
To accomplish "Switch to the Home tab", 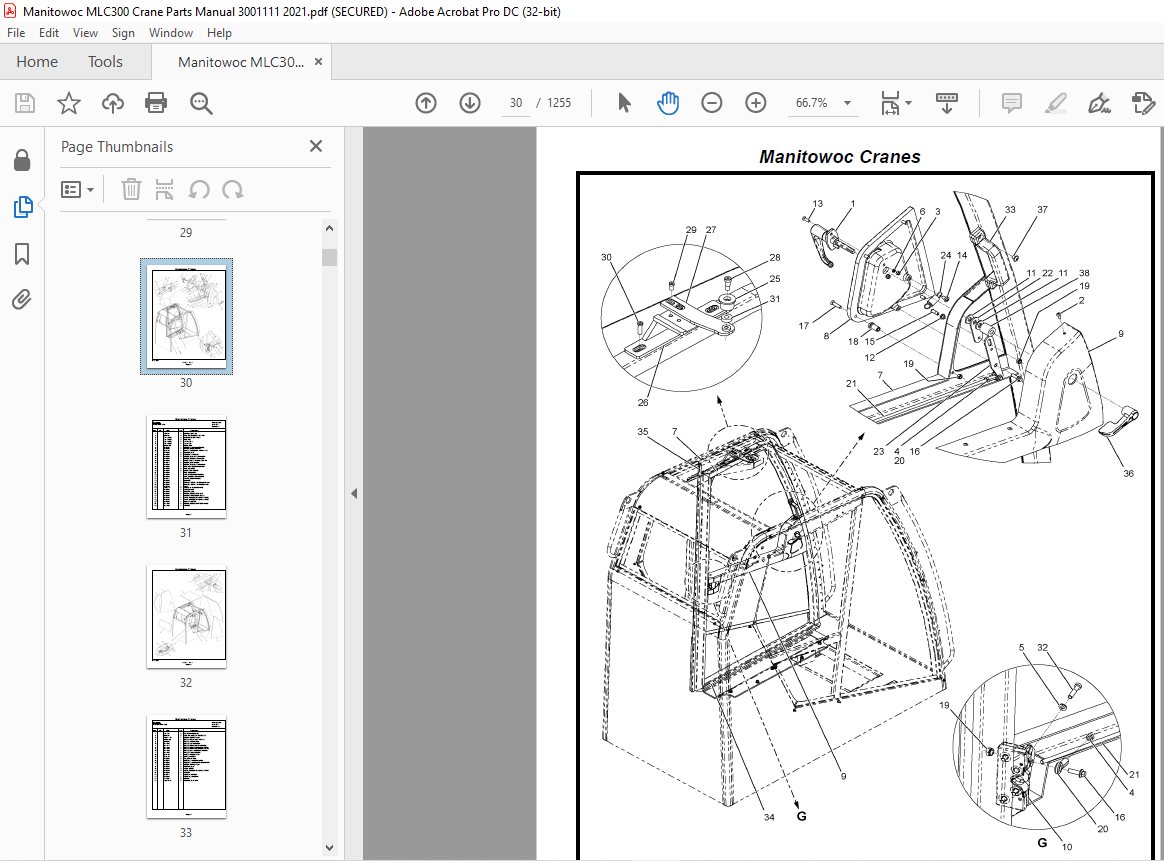I will (x=37, y=62).
